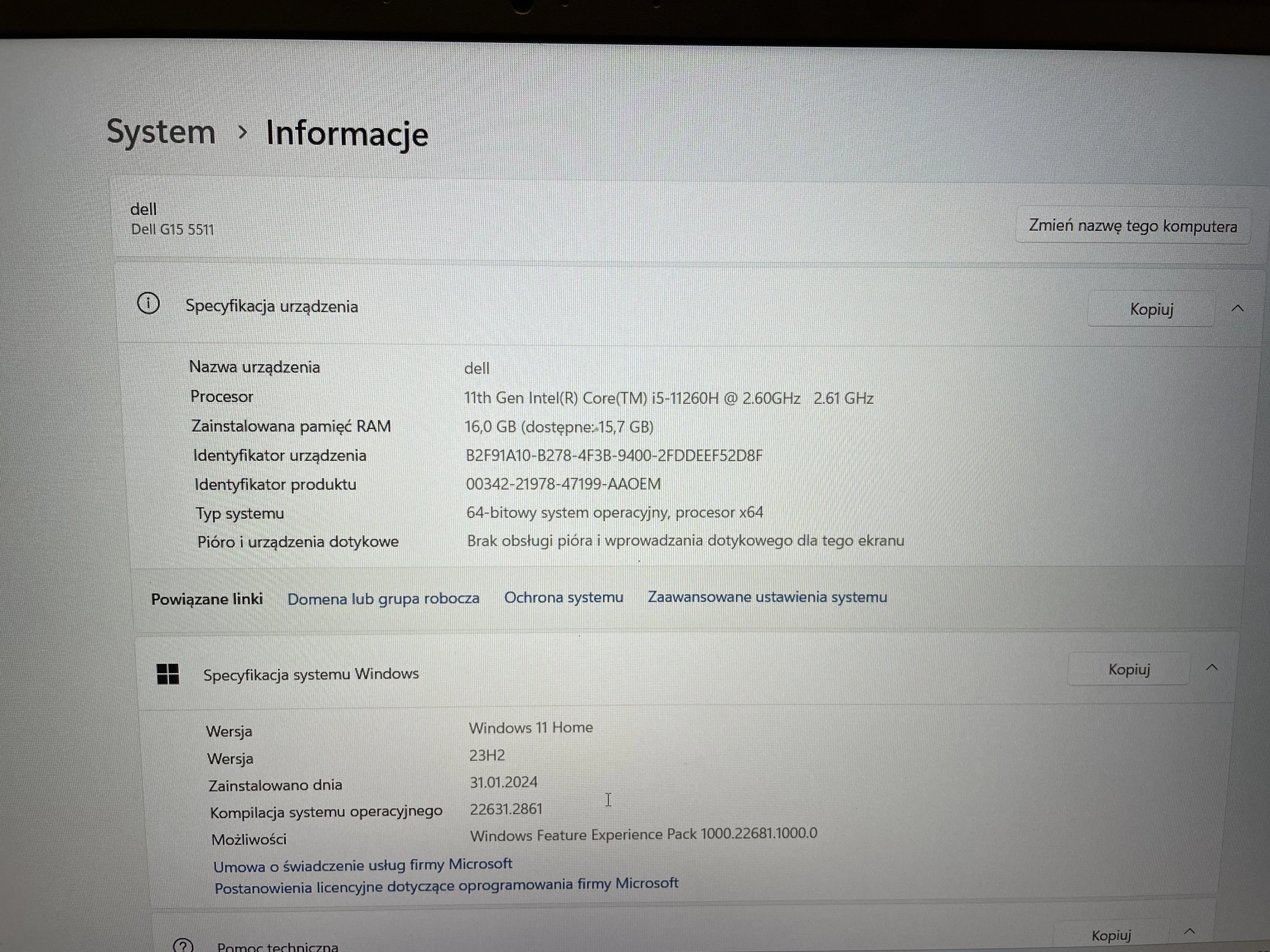1270x952 pixels.
Task: Click the Windows logo icon beside Specyfikacja systemu Windows
Action: click(x=168, y=674)
